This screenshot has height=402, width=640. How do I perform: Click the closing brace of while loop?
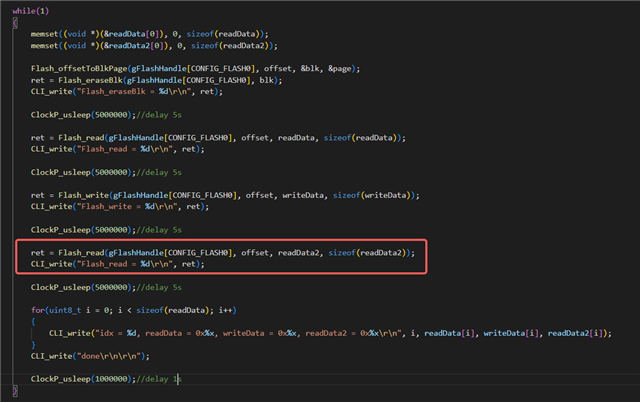[x=15, y=391]
